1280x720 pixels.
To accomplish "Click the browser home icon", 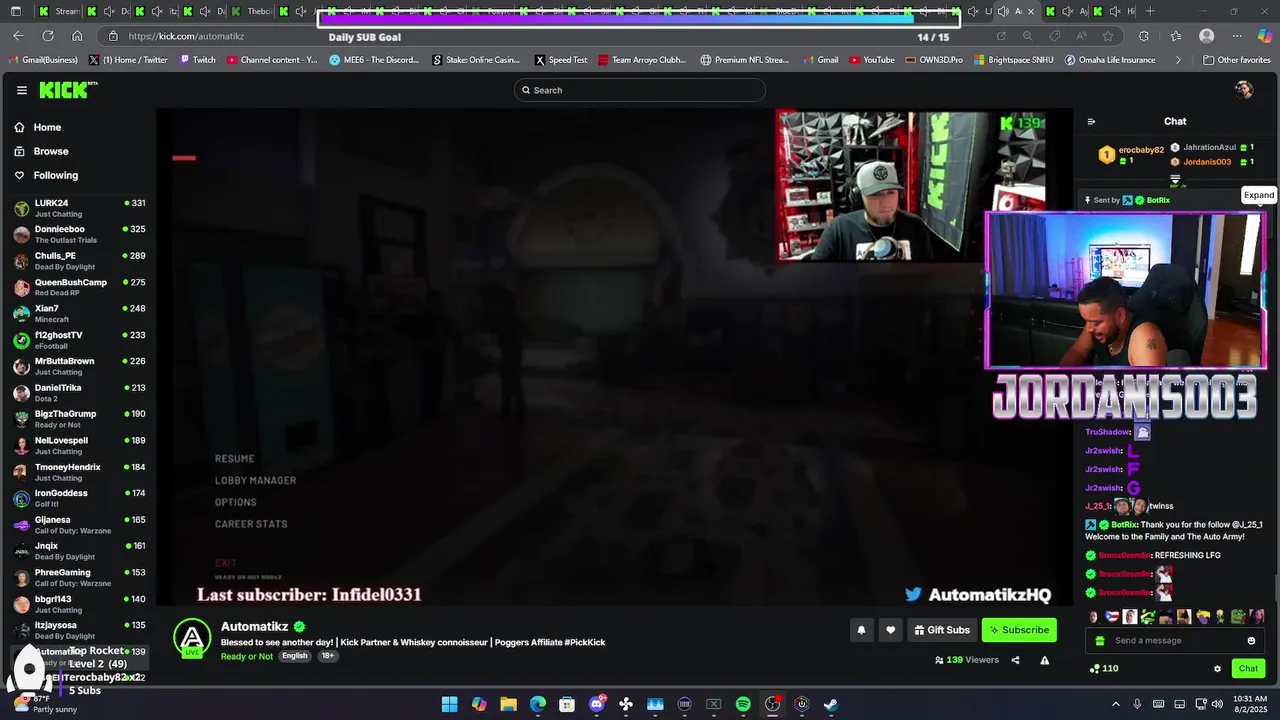I will tap(77, 36).
